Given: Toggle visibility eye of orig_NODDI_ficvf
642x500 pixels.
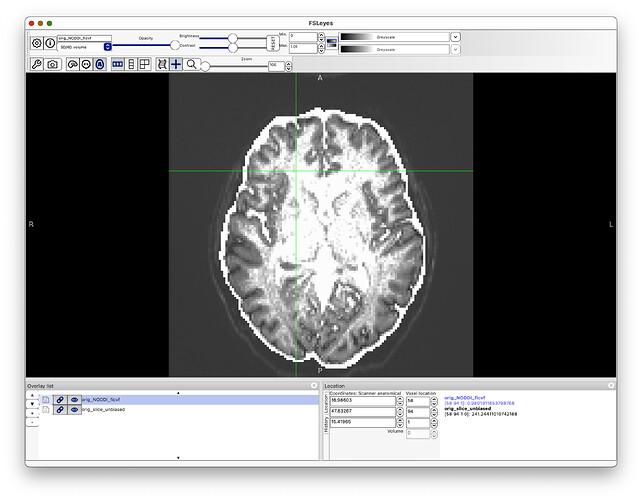Looking at the screenshot, I should 74,399.
